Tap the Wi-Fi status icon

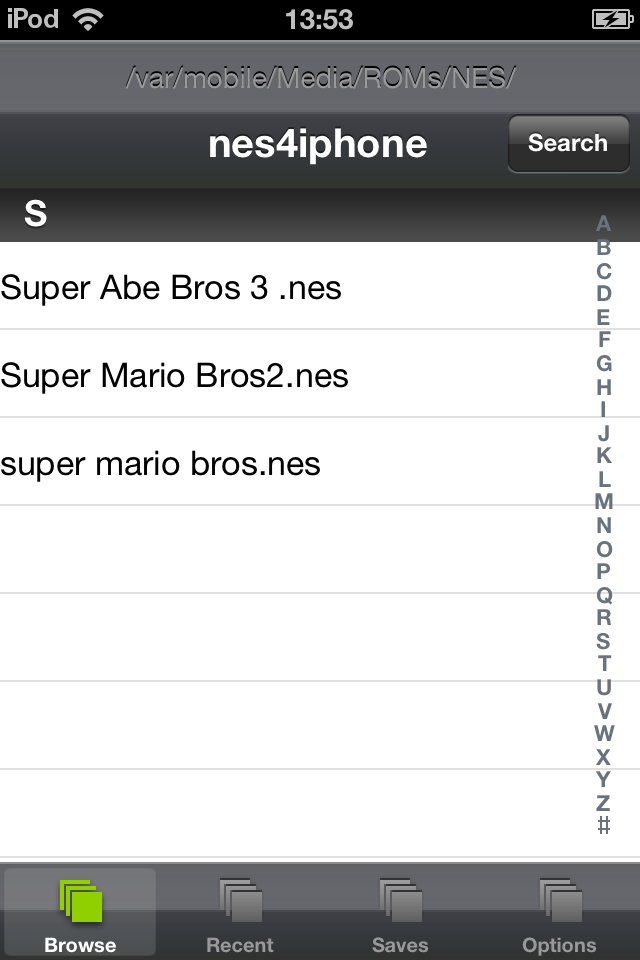89,19
